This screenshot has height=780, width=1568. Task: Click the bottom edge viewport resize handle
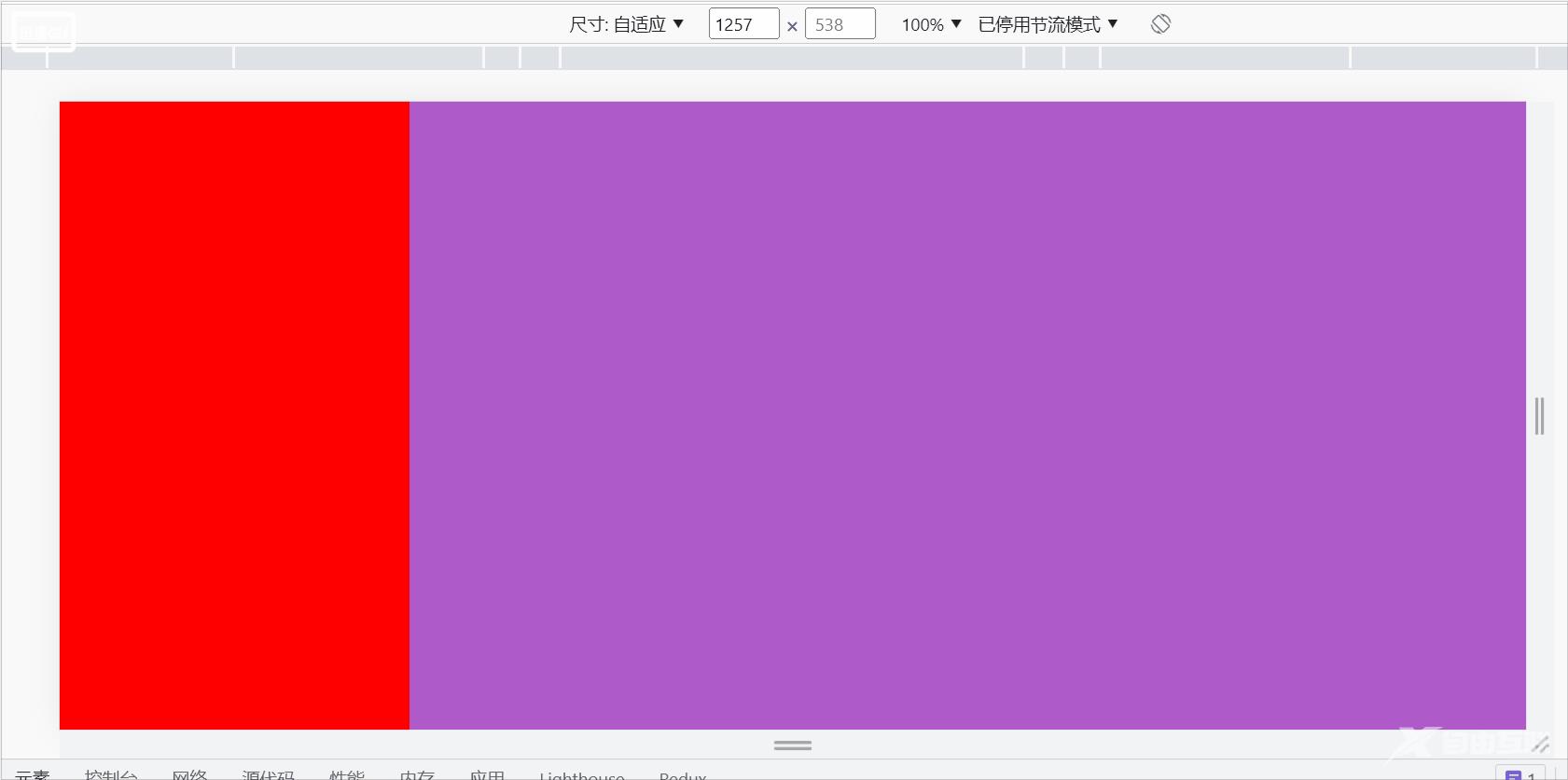[x=793, y=745]
